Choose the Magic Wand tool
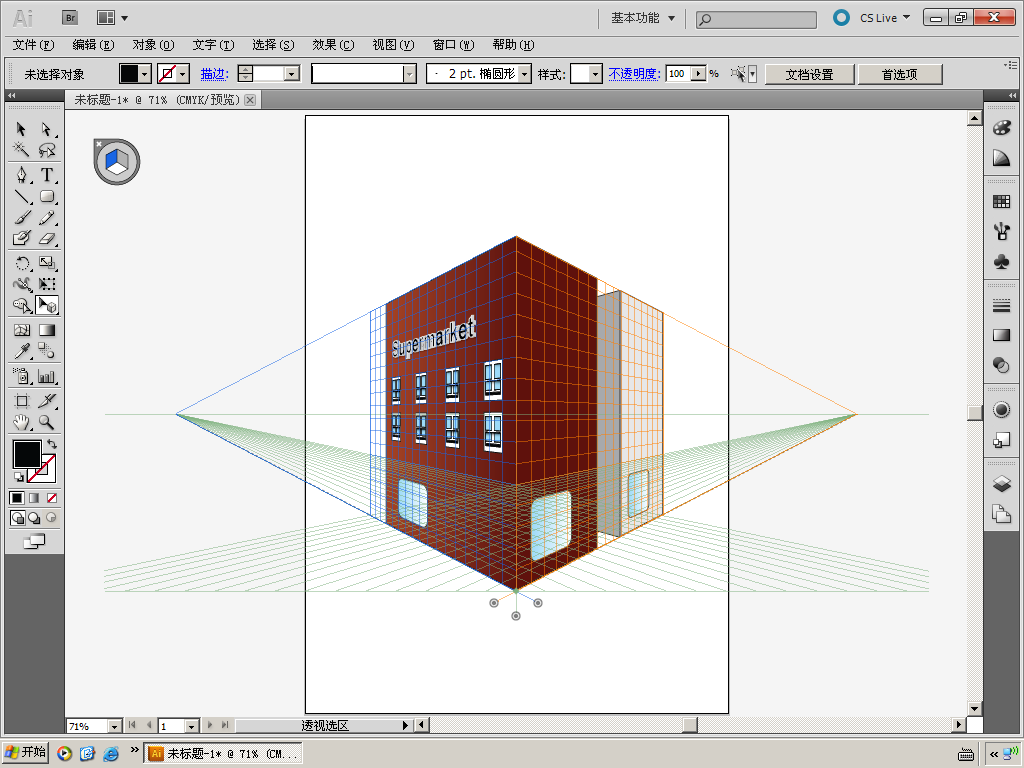 [x=22, y=150]
